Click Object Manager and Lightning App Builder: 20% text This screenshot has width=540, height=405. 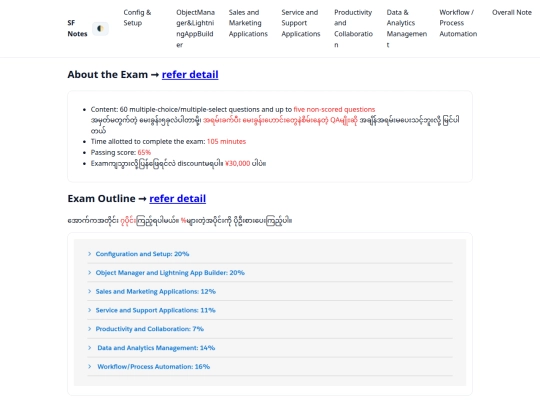[x=170, y=273]
